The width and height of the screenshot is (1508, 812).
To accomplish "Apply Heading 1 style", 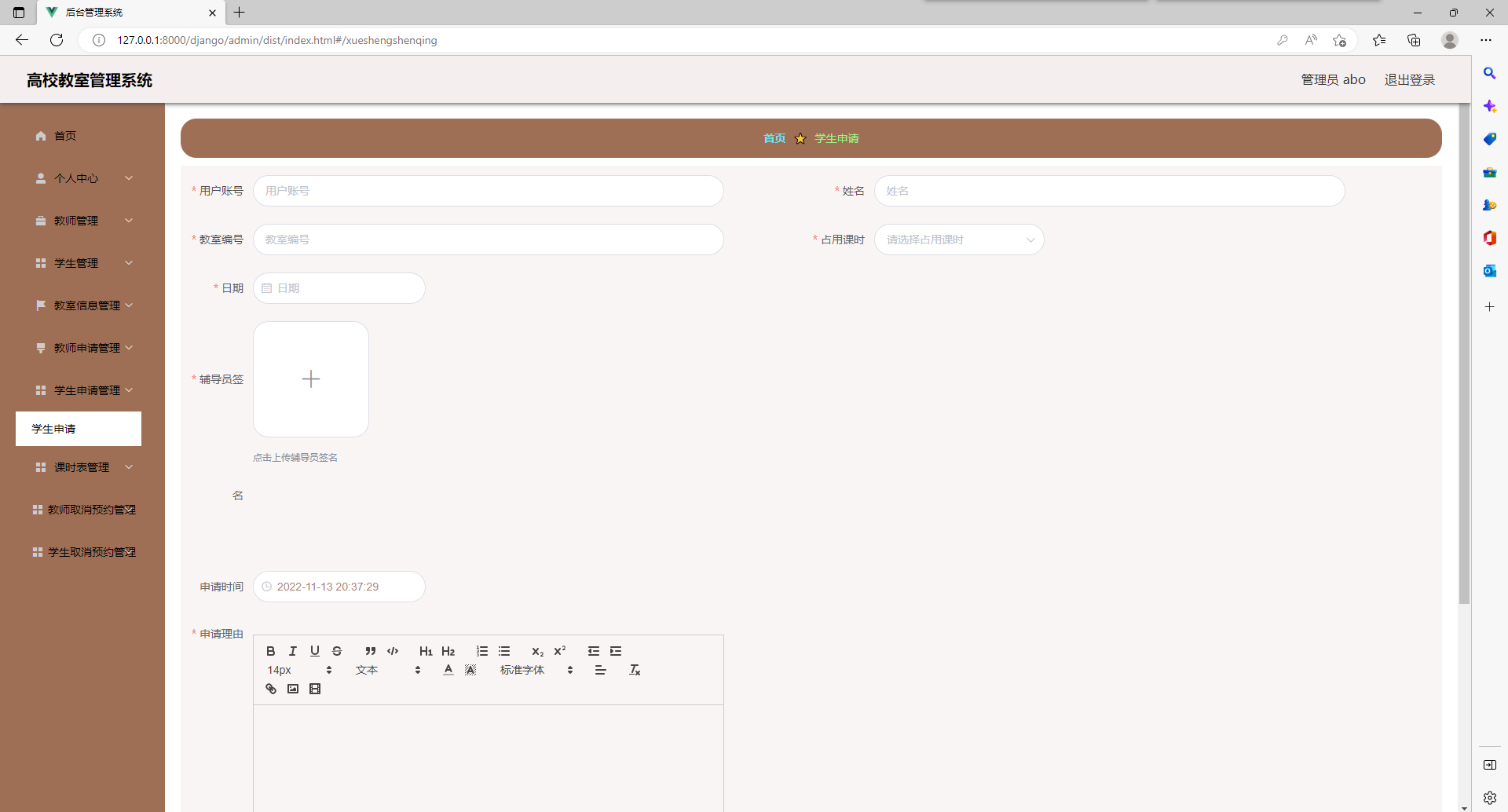I will point(426,651).
